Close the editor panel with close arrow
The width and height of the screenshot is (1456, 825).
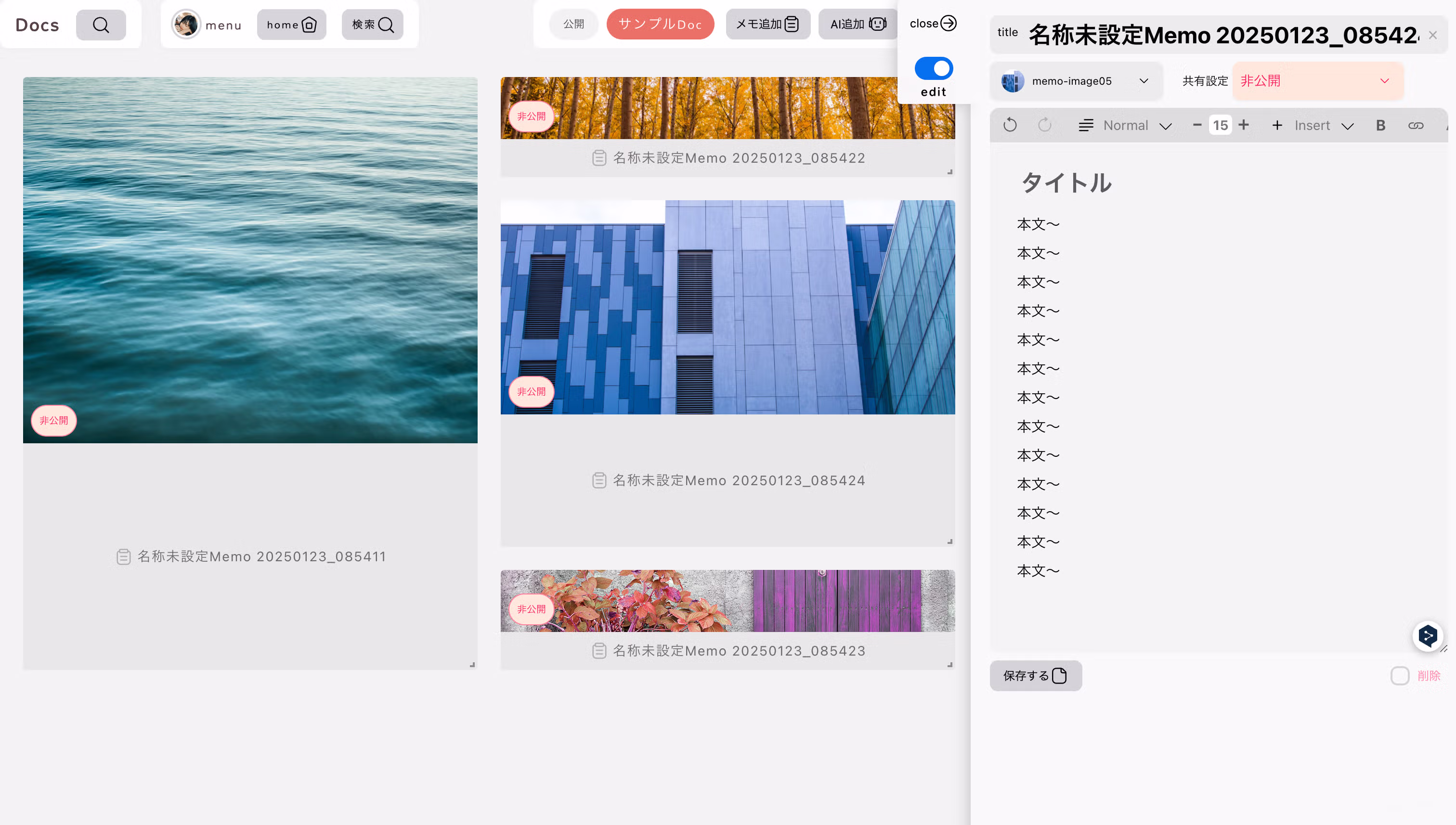coord(933,23)
